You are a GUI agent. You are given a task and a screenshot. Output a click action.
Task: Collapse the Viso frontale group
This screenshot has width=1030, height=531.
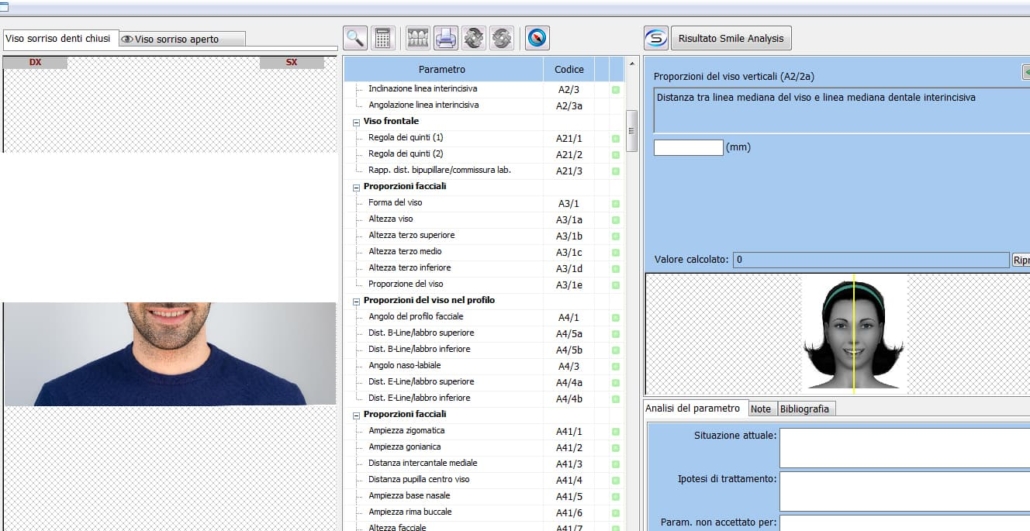(356, 122)
